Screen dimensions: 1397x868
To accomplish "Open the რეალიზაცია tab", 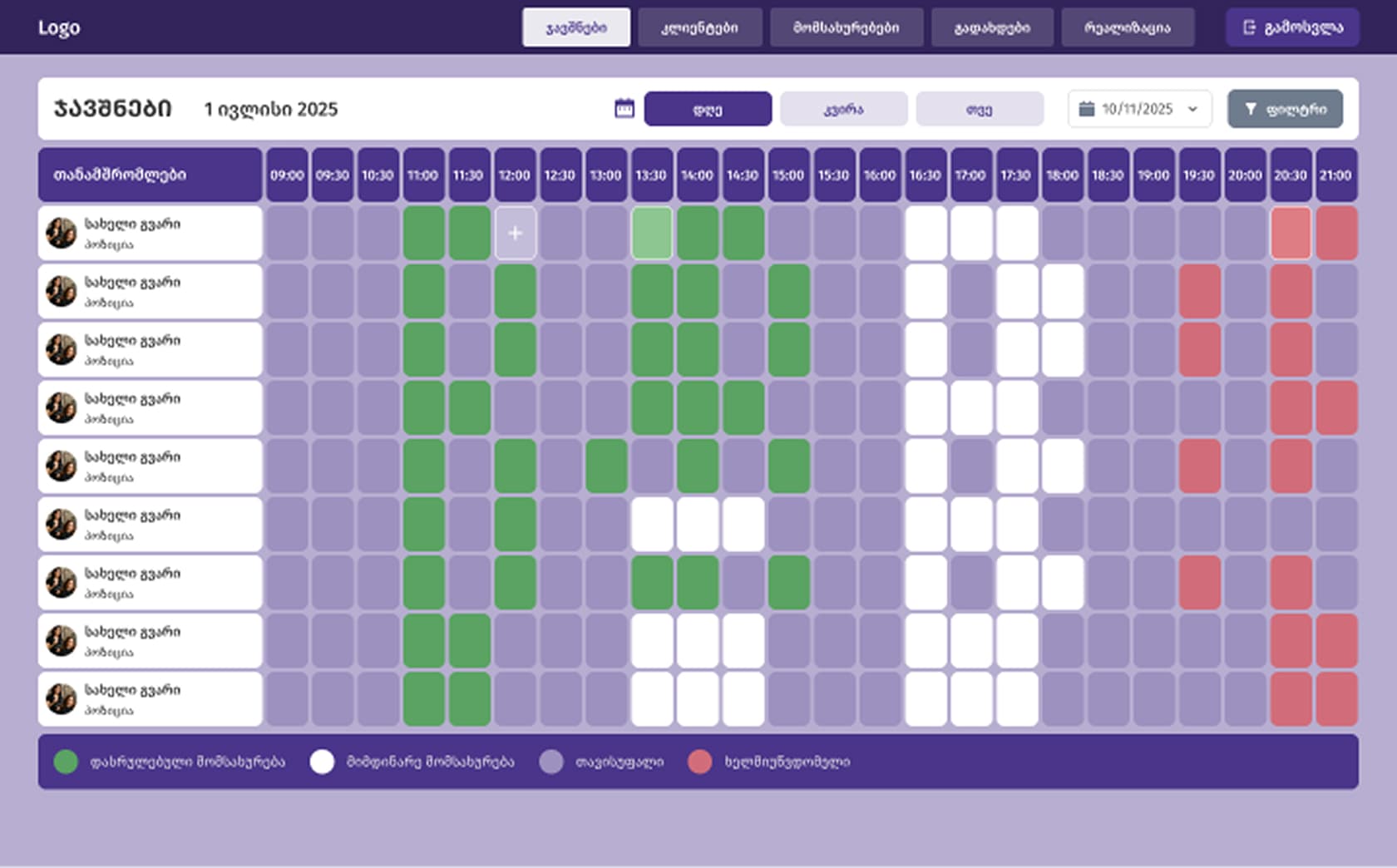I will coord(1128,27).
